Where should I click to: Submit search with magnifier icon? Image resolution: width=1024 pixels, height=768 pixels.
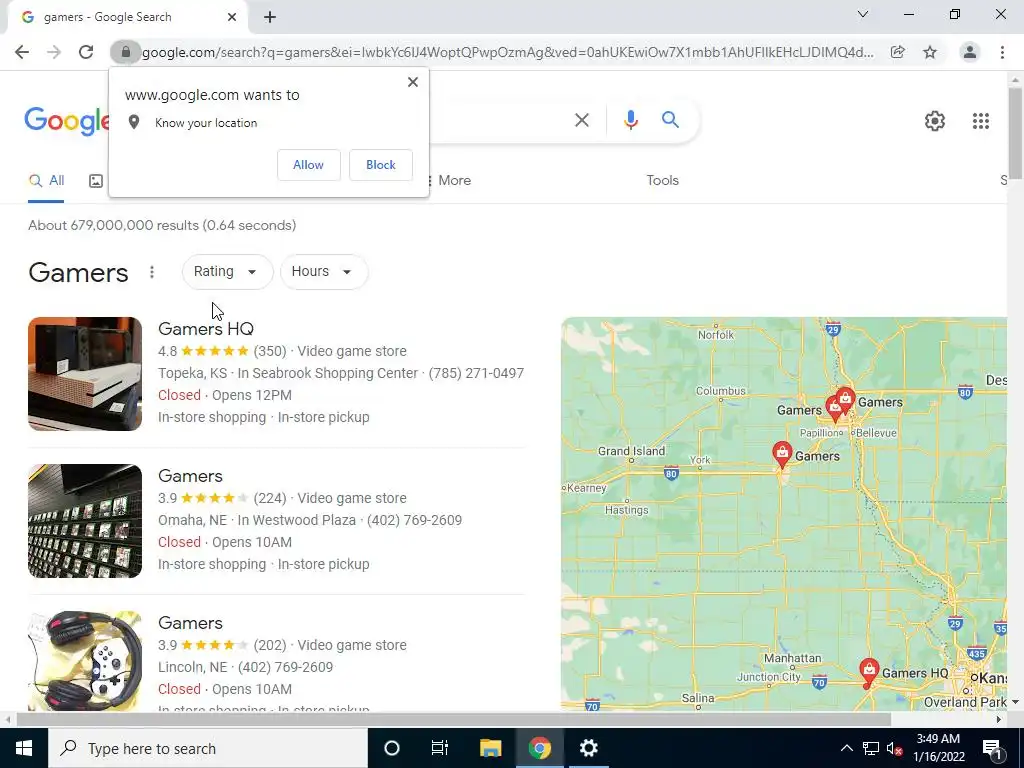tap(670, 120)
